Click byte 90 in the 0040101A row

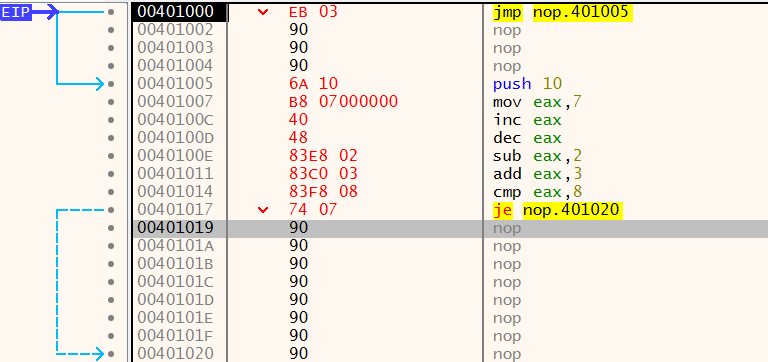tap(298, 245)
